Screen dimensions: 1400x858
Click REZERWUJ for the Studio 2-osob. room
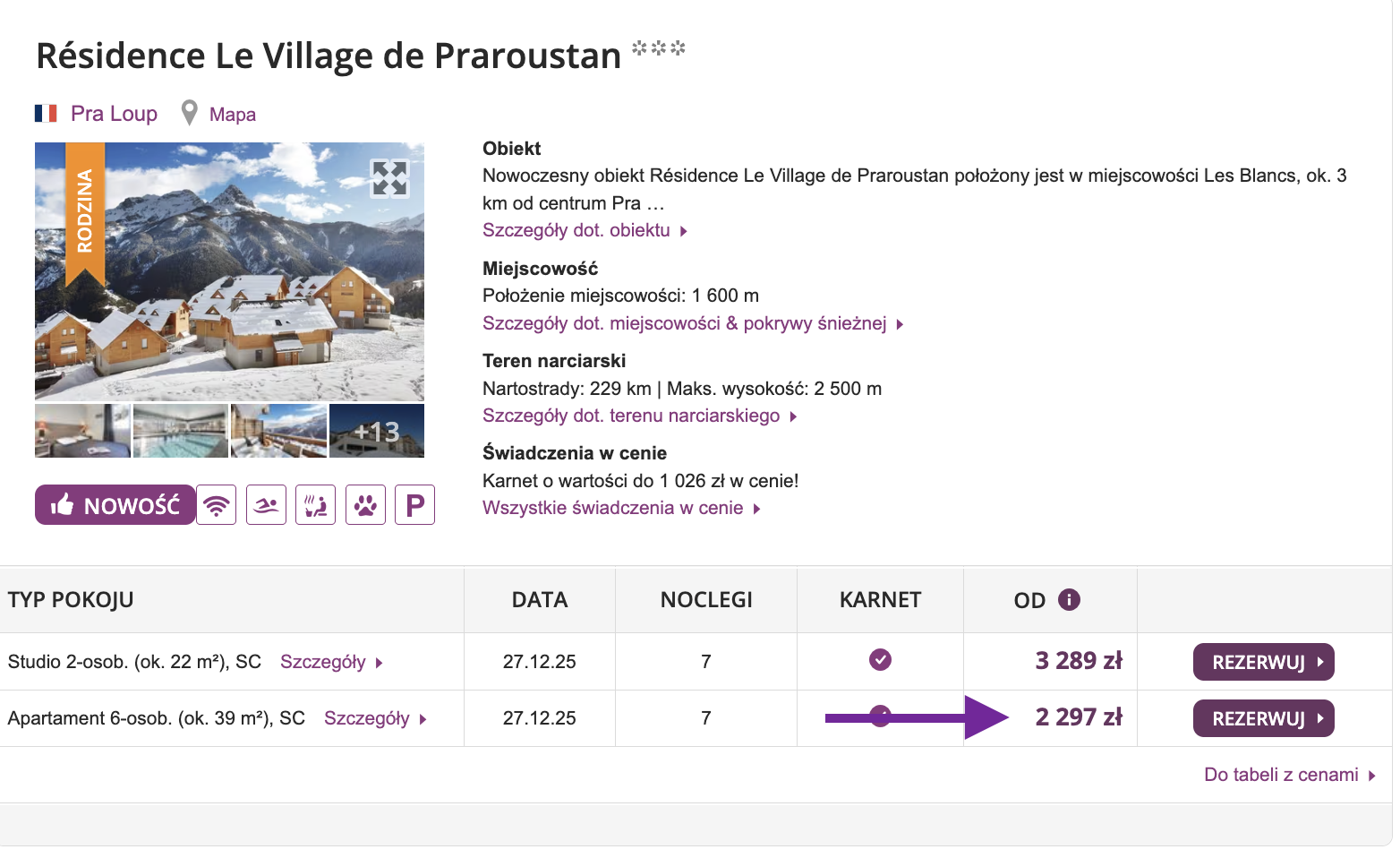(1263, 661)
